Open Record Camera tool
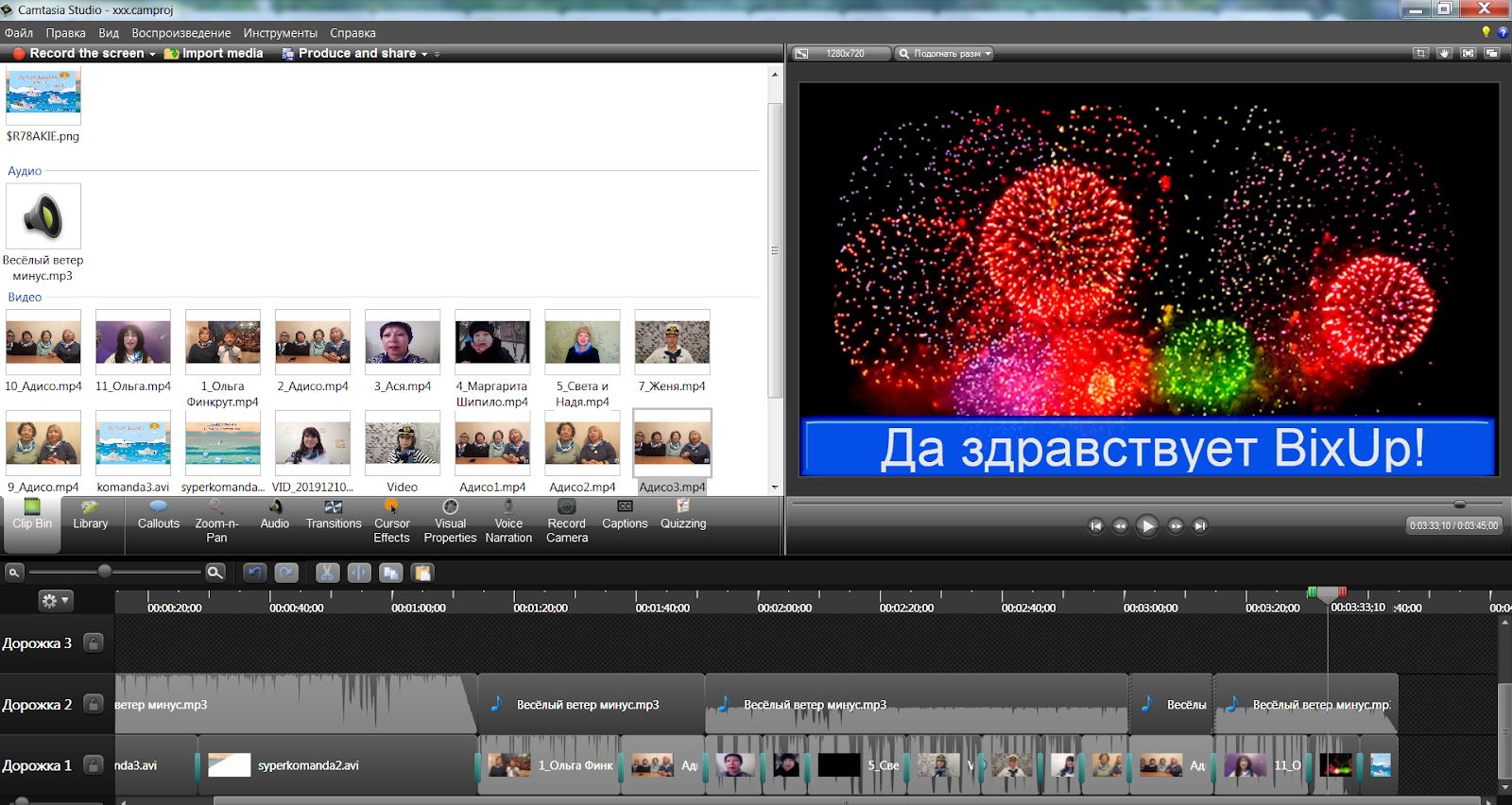The width and height of the screenshot is (1512, 805). coord(567,522)
